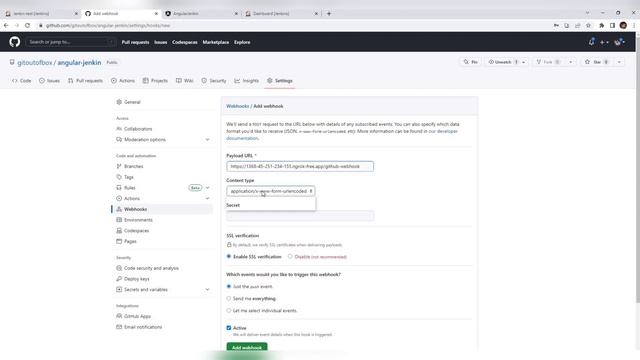This screenshot has width=640, height=360.
Task: Bookmark the page with the star icon
Action: click(588, 25)
